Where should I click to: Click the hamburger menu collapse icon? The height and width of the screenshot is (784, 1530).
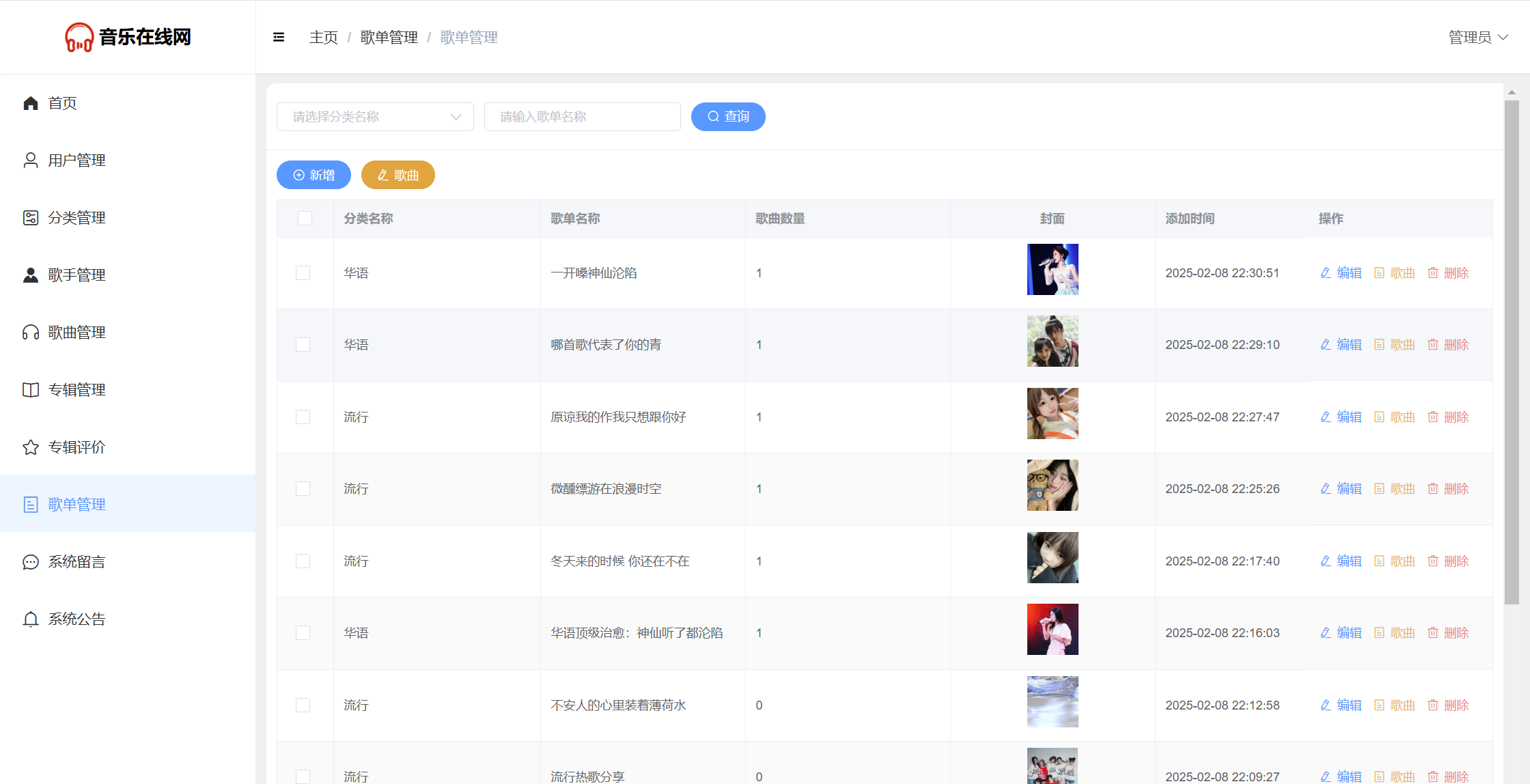tap(279, 38)
